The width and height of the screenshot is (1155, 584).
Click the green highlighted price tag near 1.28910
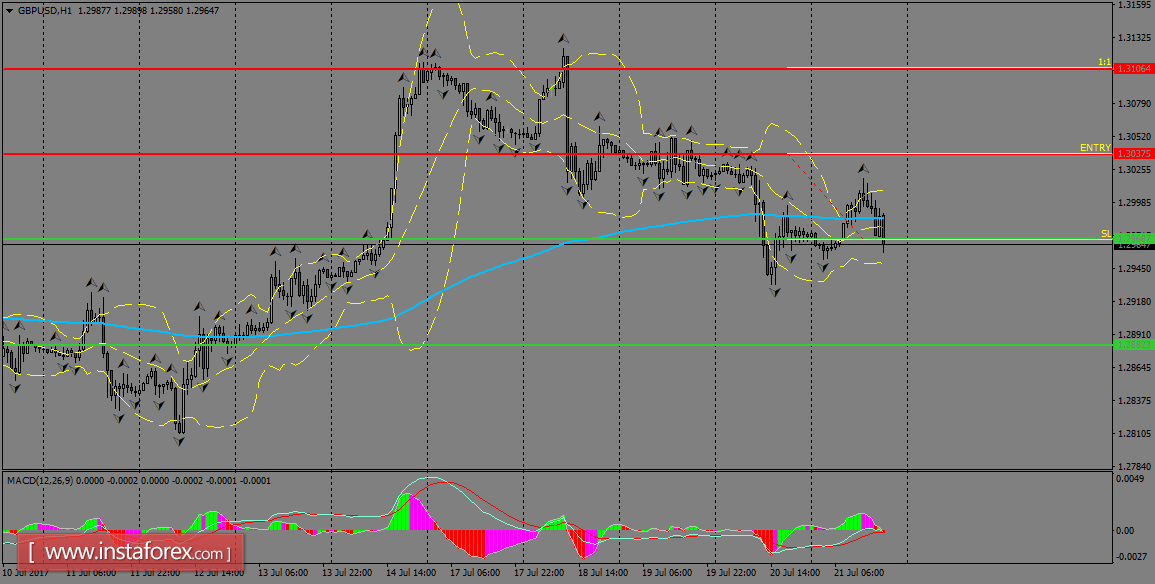(1134, 344)
